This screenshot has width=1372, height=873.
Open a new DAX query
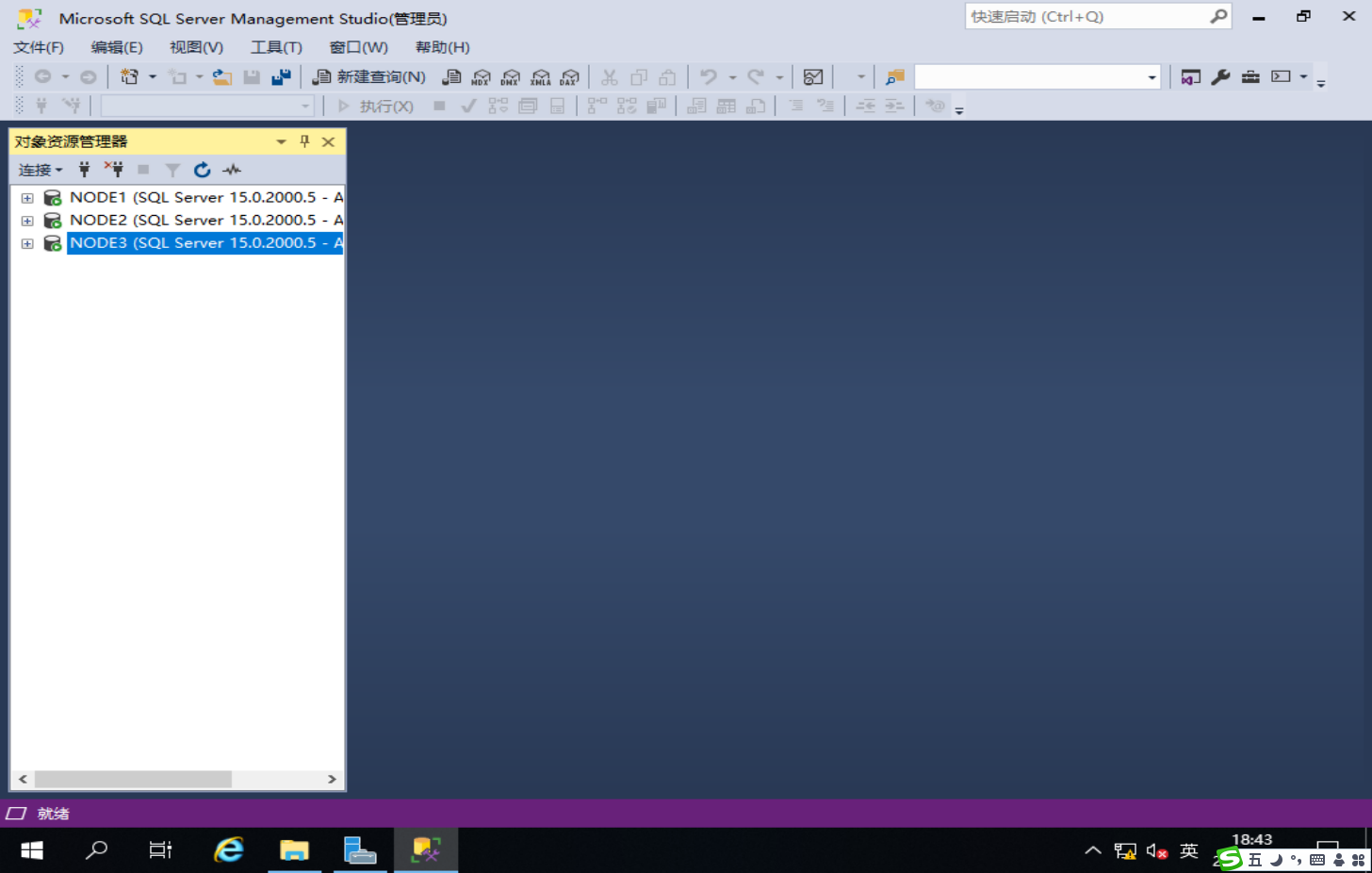pyautogui.click(x=569, y=77)
